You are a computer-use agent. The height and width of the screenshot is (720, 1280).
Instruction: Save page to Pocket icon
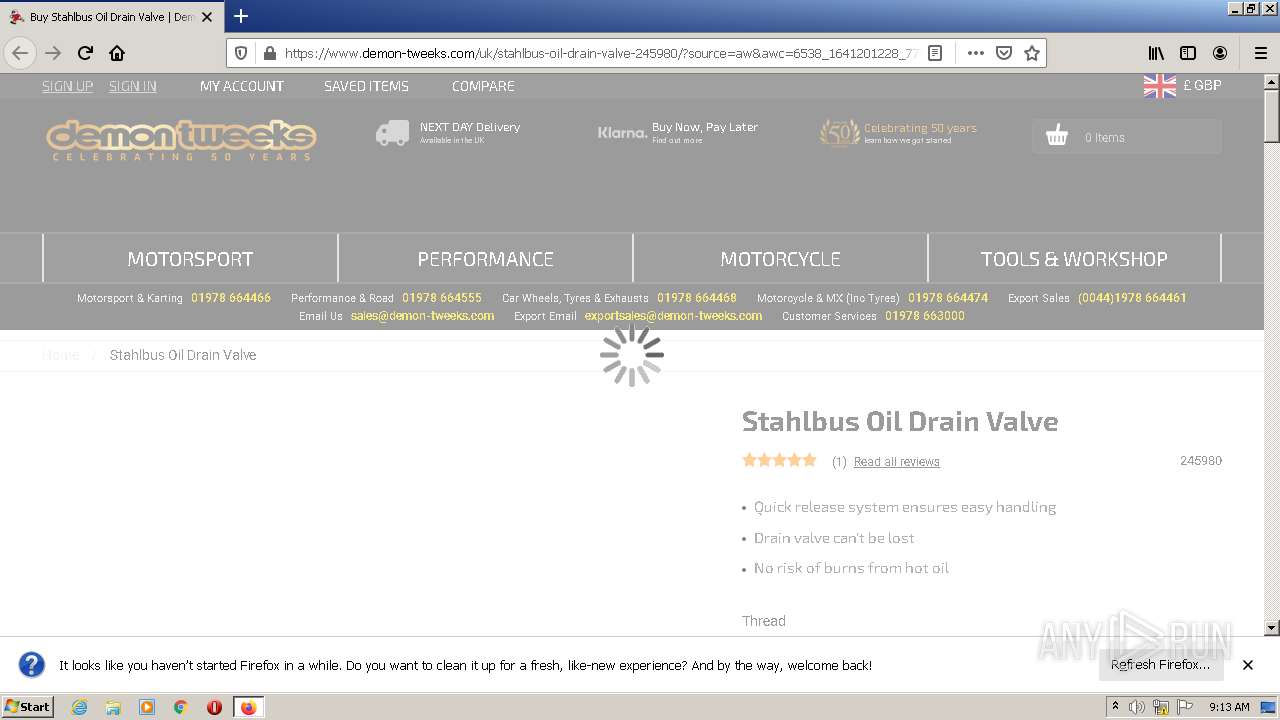(x=1004, y=53)
